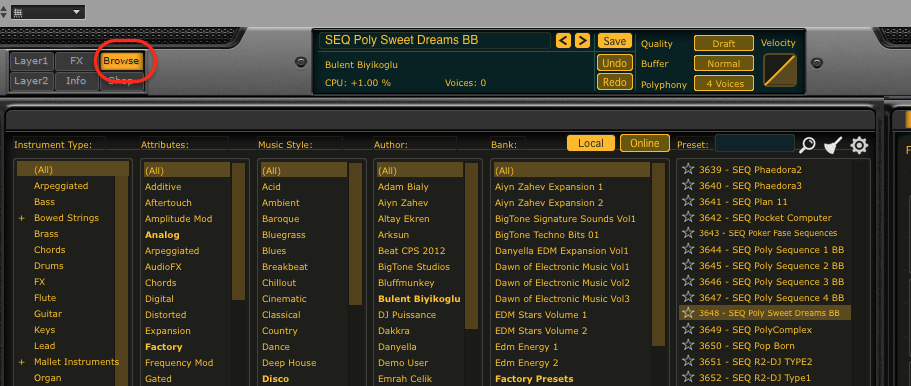Open the top-left dropdown selector
Screen dimensions: 911x386
coord(48,12)
